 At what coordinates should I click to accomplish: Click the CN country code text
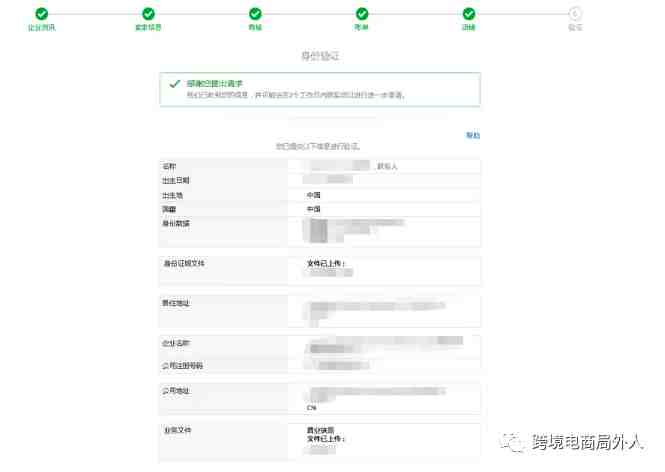coord(312,408)
